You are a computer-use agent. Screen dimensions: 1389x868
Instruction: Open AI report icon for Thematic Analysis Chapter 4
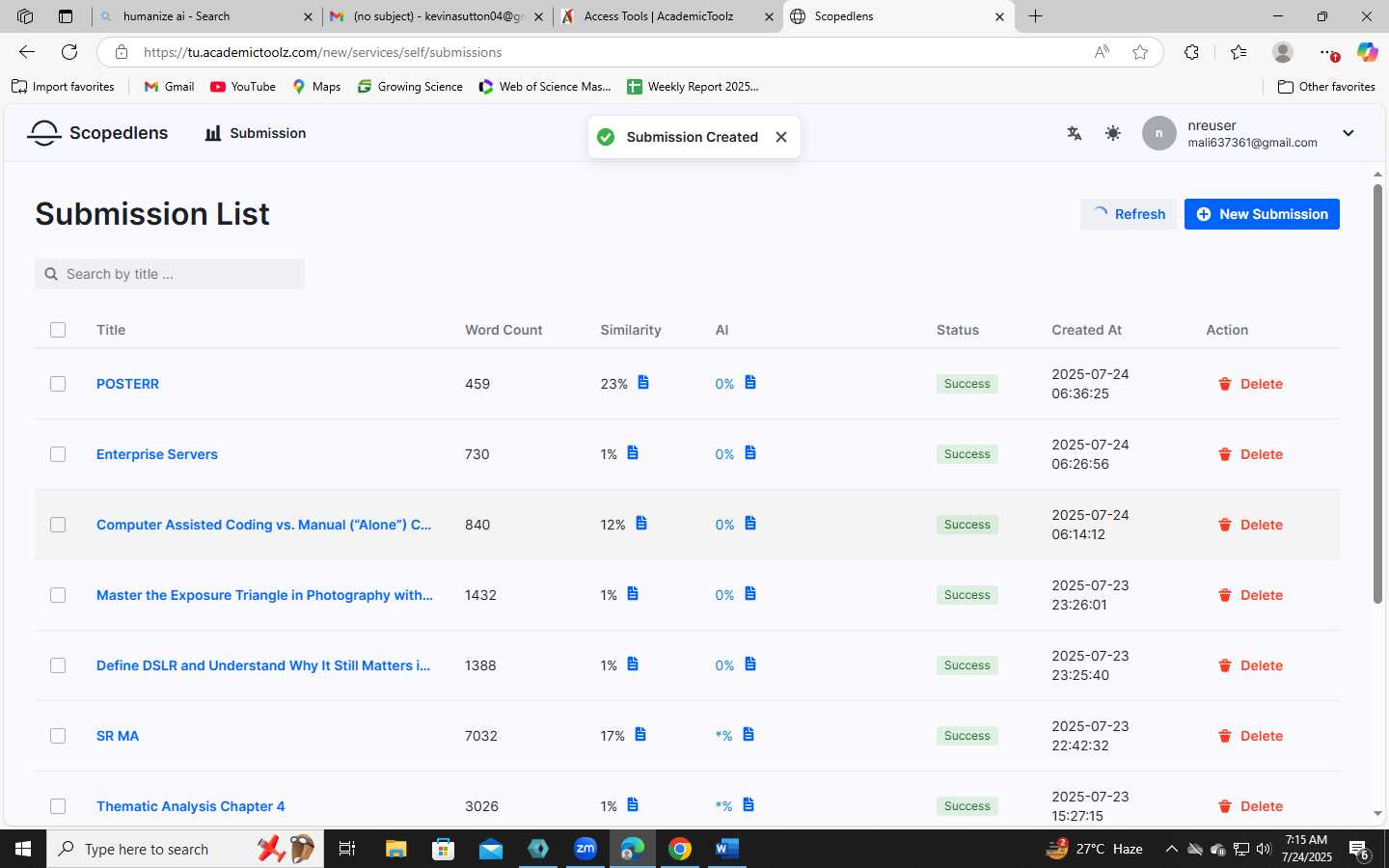(x=749, y=805)
